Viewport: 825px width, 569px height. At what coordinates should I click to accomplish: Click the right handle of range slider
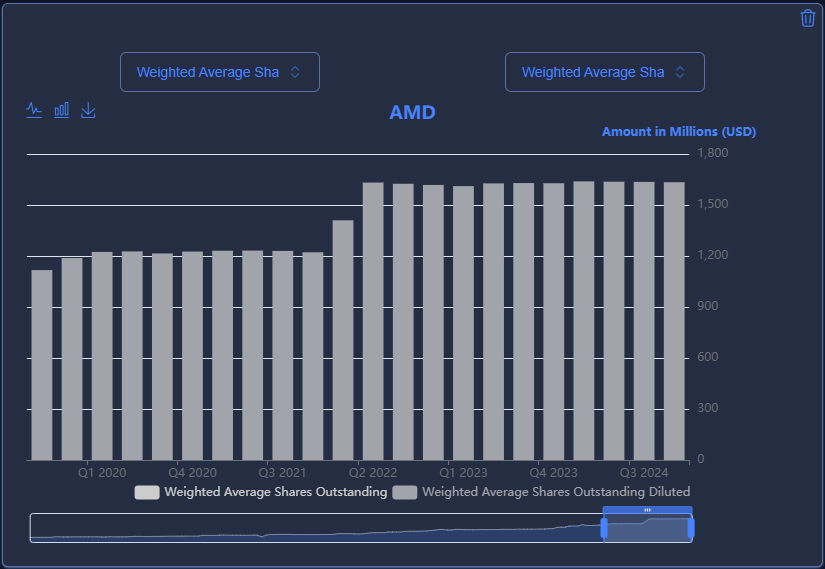tap(691, 527)
